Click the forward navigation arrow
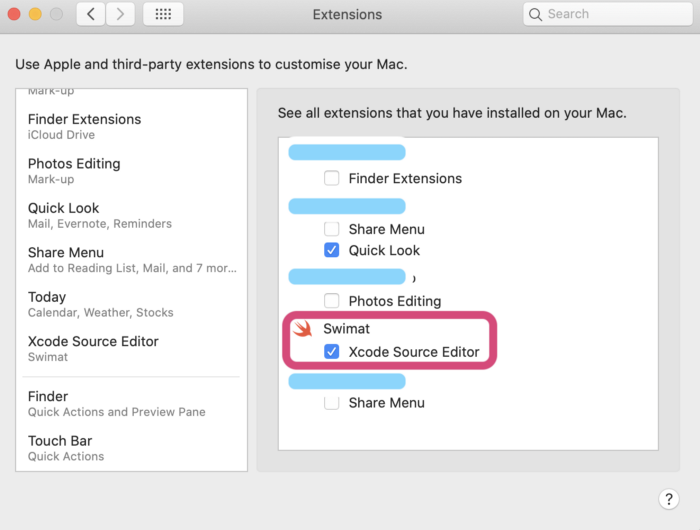Screen dimensions: 700x530 coord(120,14)
